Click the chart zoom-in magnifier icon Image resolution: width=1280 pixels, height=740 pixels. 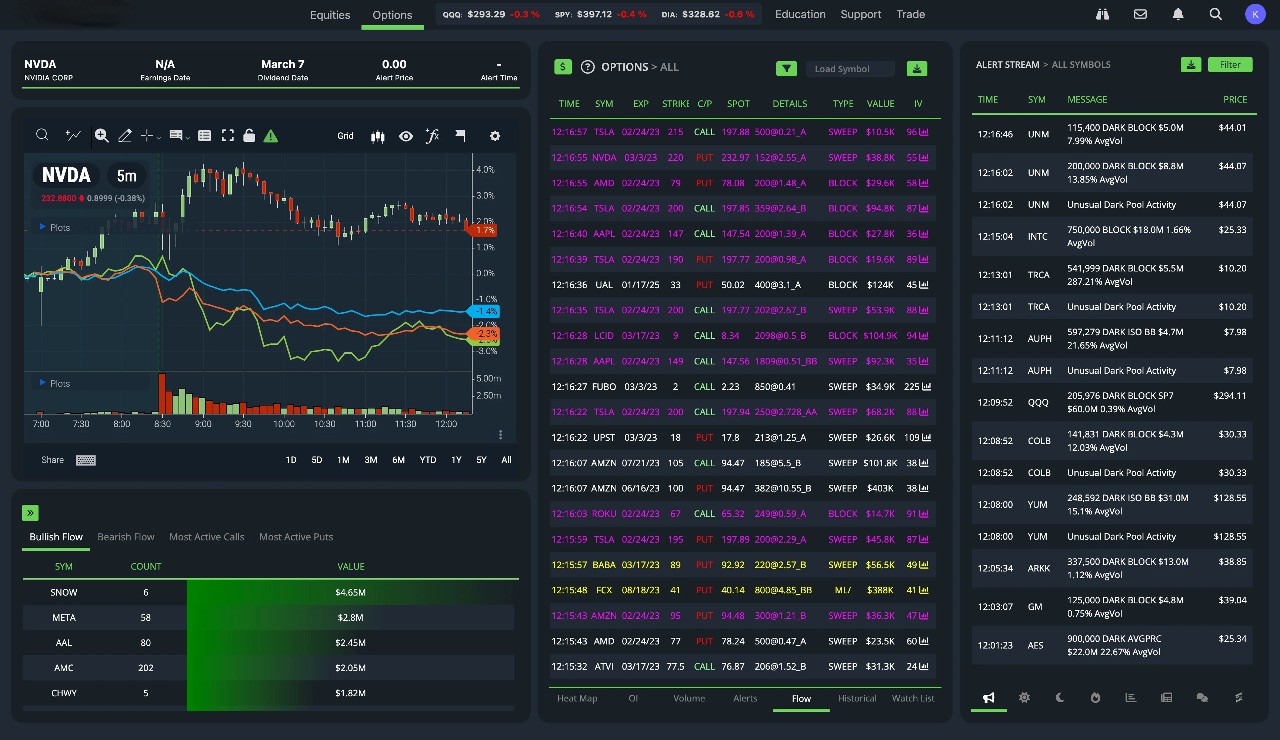tap(101, 136)
